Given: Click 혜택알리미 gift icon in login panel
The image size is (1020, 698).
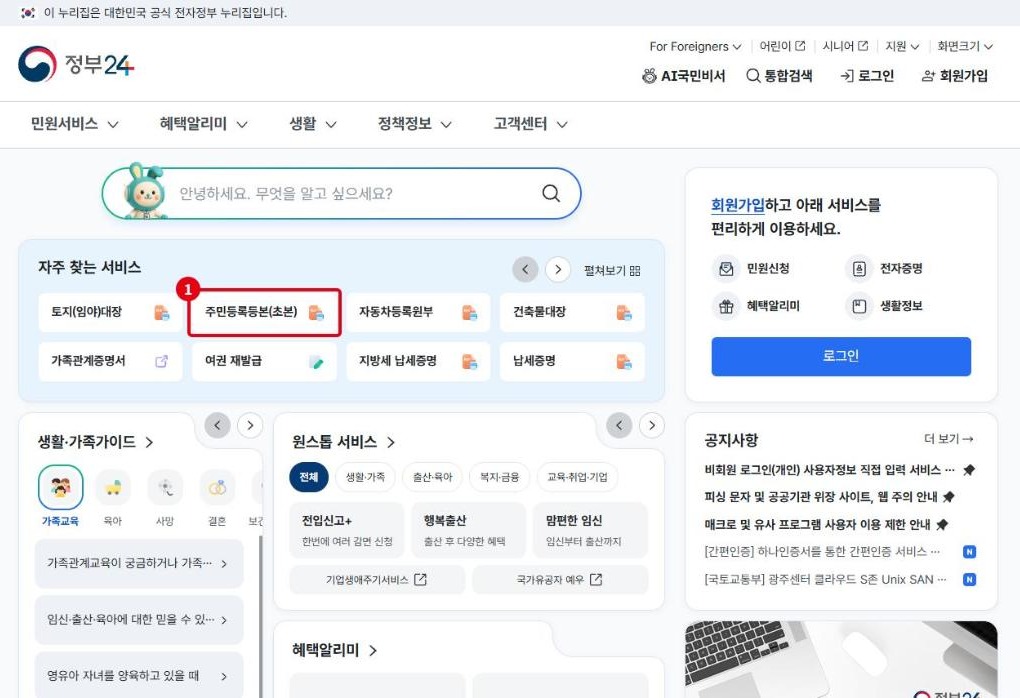Looking at the screenshot, I should coord(726,306).
